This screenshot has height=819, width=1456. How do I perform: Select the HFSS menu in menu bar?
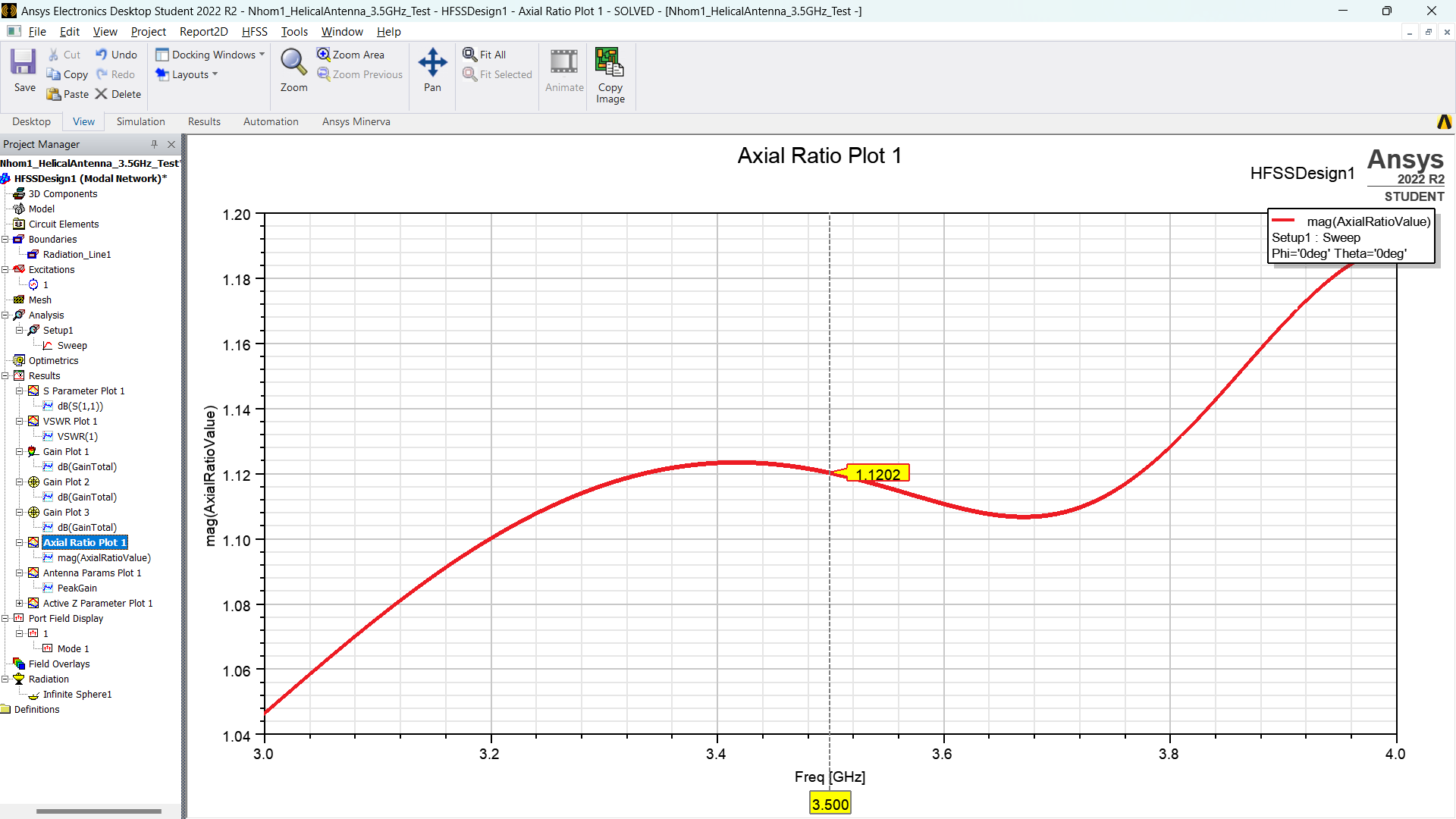tap(254, 31)
